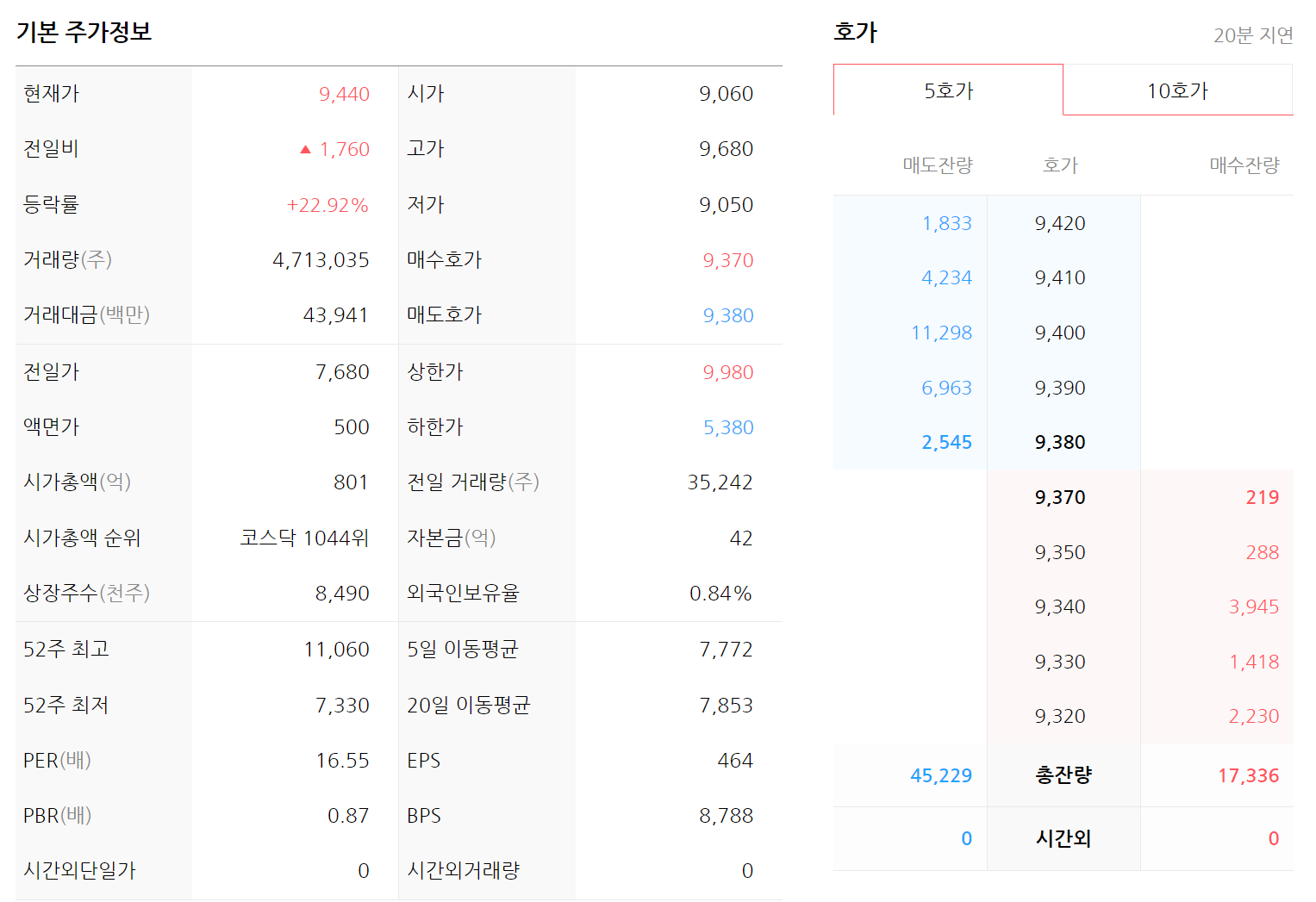The image size is (1316, 902).
Task: Click sell quantity 1,833
Action: 946,224
